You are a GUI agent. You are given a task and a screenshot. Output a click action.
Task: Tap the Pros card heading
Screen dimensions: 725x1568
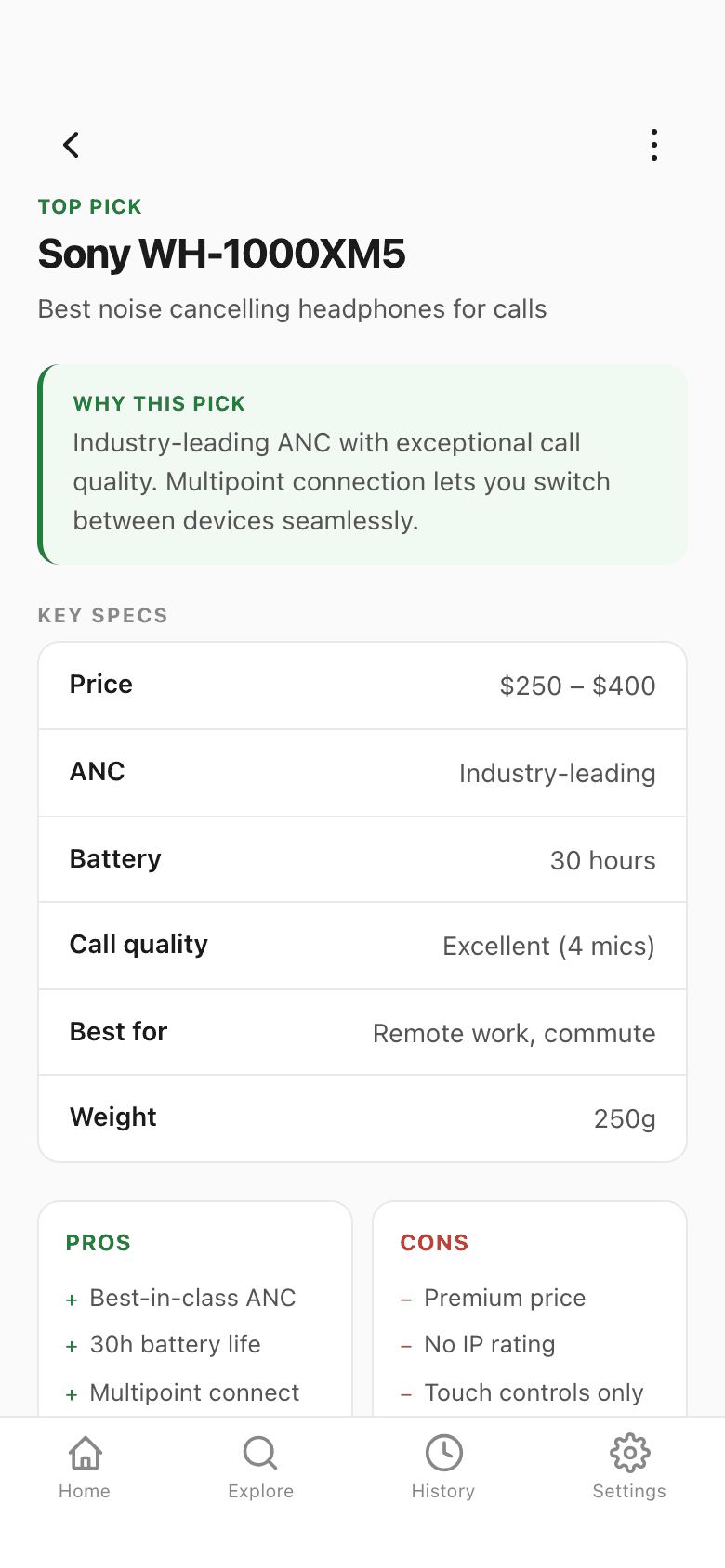(x=99, y=1243)
